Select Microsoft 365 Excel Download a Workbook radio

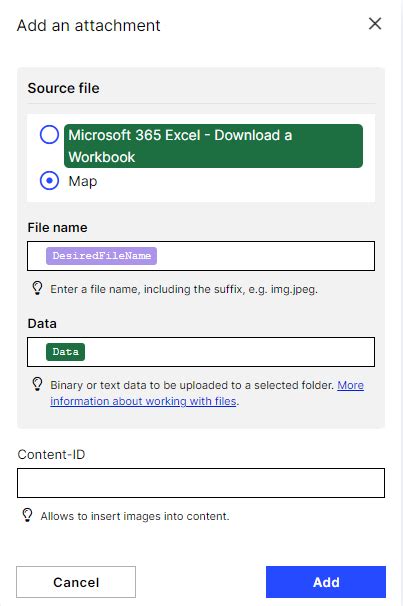click(x=49, y=134)
